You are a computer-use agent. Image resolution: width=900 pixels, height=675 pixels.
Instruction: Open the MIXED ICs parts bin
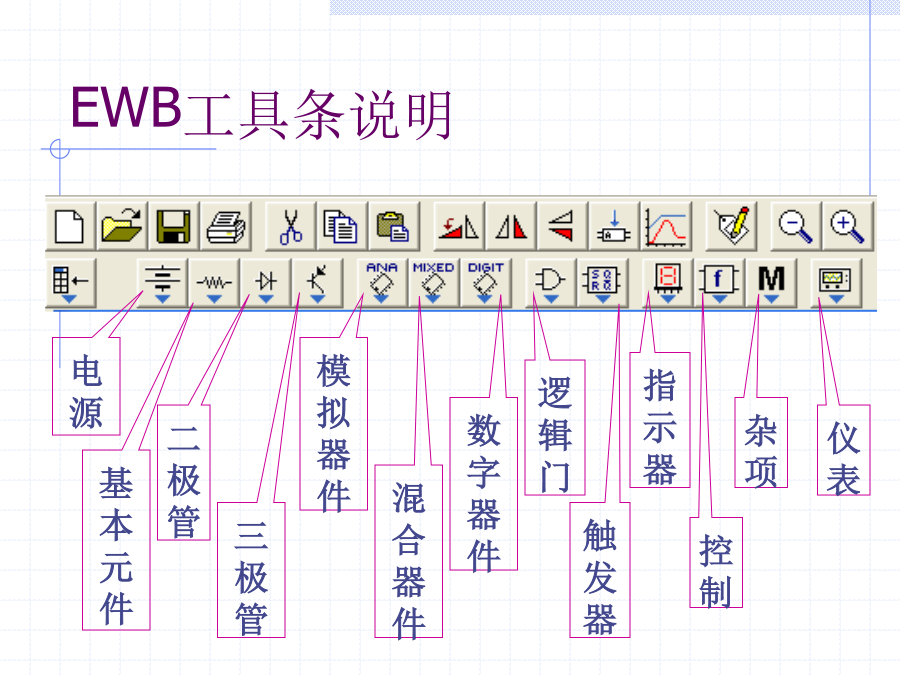pyautogui.click(x=433, y=282)
